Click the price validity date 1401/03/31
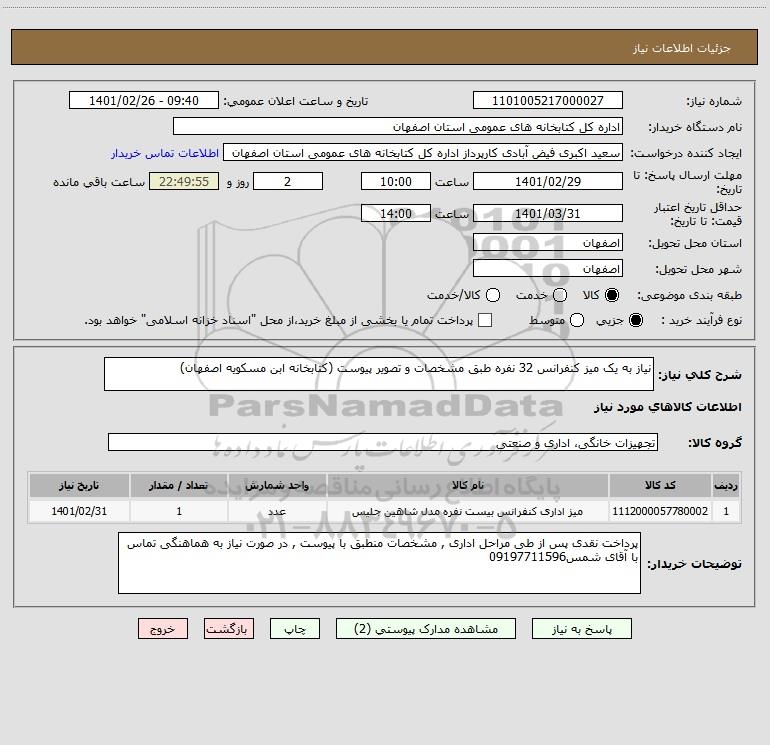Image resolution: width=770 pixels, height=745 pixels. tap(548, 214)
